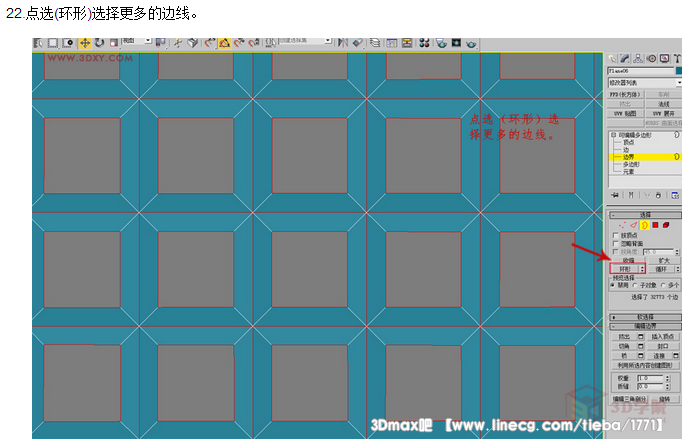Collapse the editable poly tree in the stack
The height and width of the screenshot is (442, 692).
tap(613, 135)
